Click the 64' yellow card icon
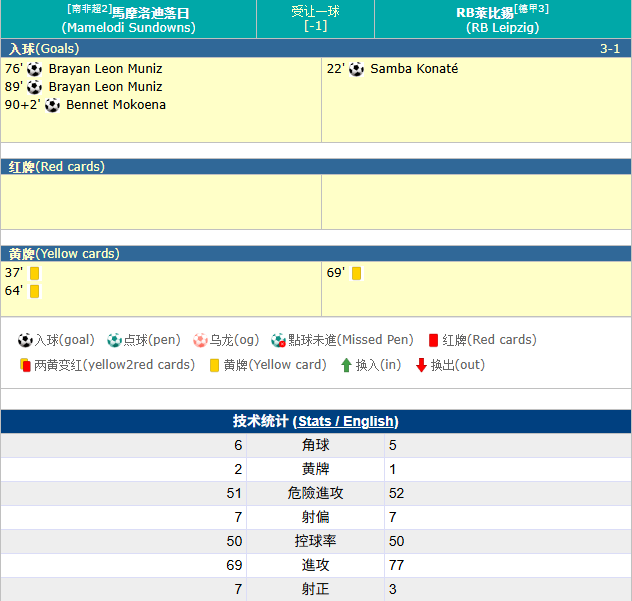Image resolution: width=632 pixels, height=601 pixels. 35,291
